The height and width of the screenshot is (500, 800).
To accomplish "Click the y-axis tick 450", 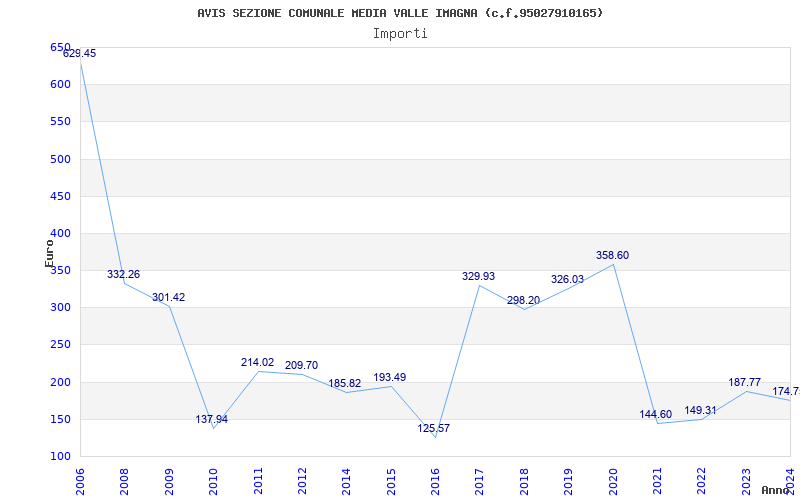I will (x=60, y=196).
